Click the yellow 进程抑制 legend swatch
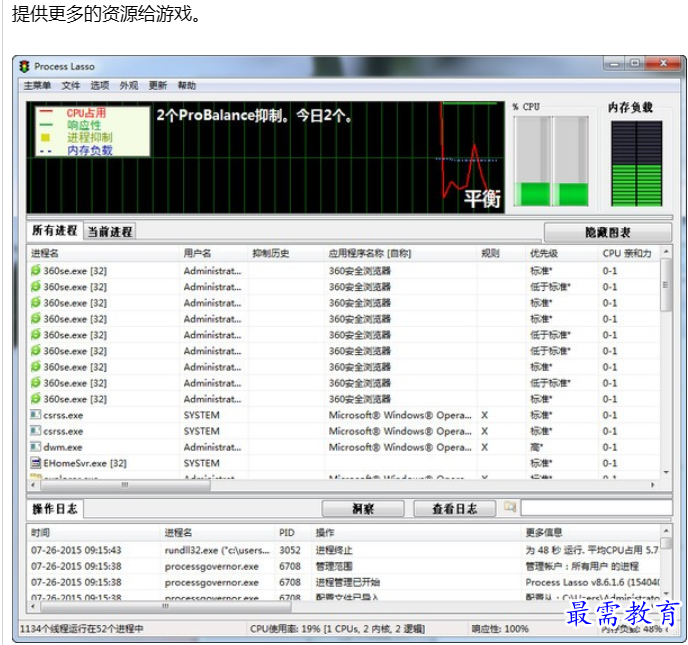The image size is (688, 645). (x=45, y=138)
